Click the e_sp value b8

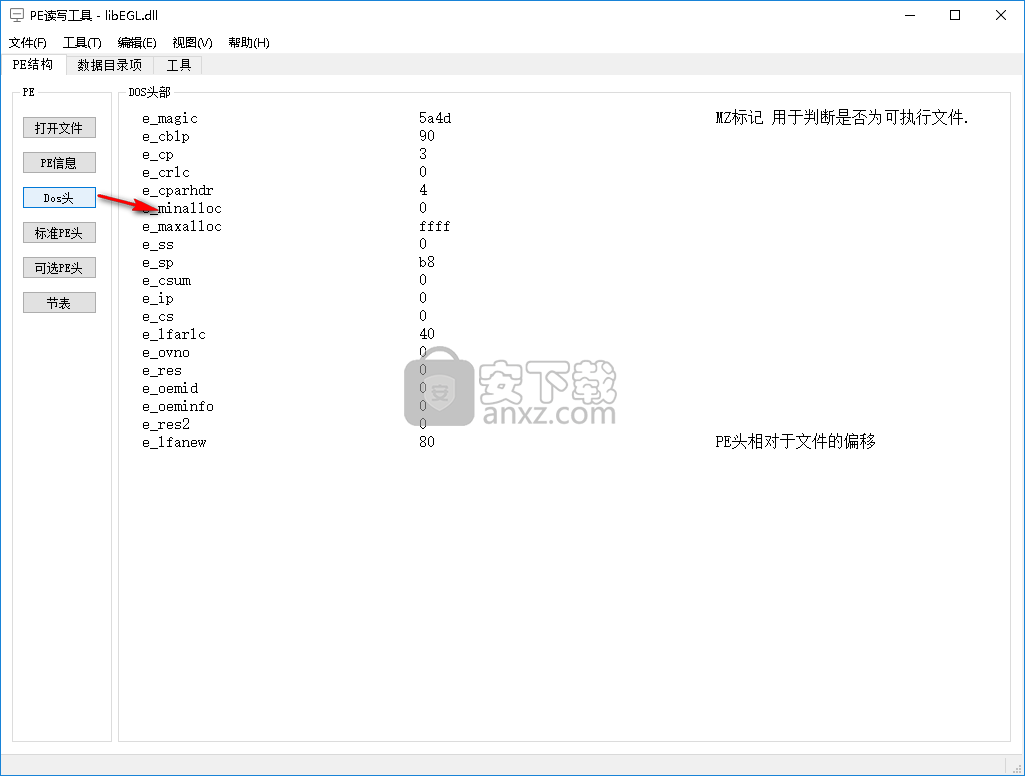[x=427, y=262]
